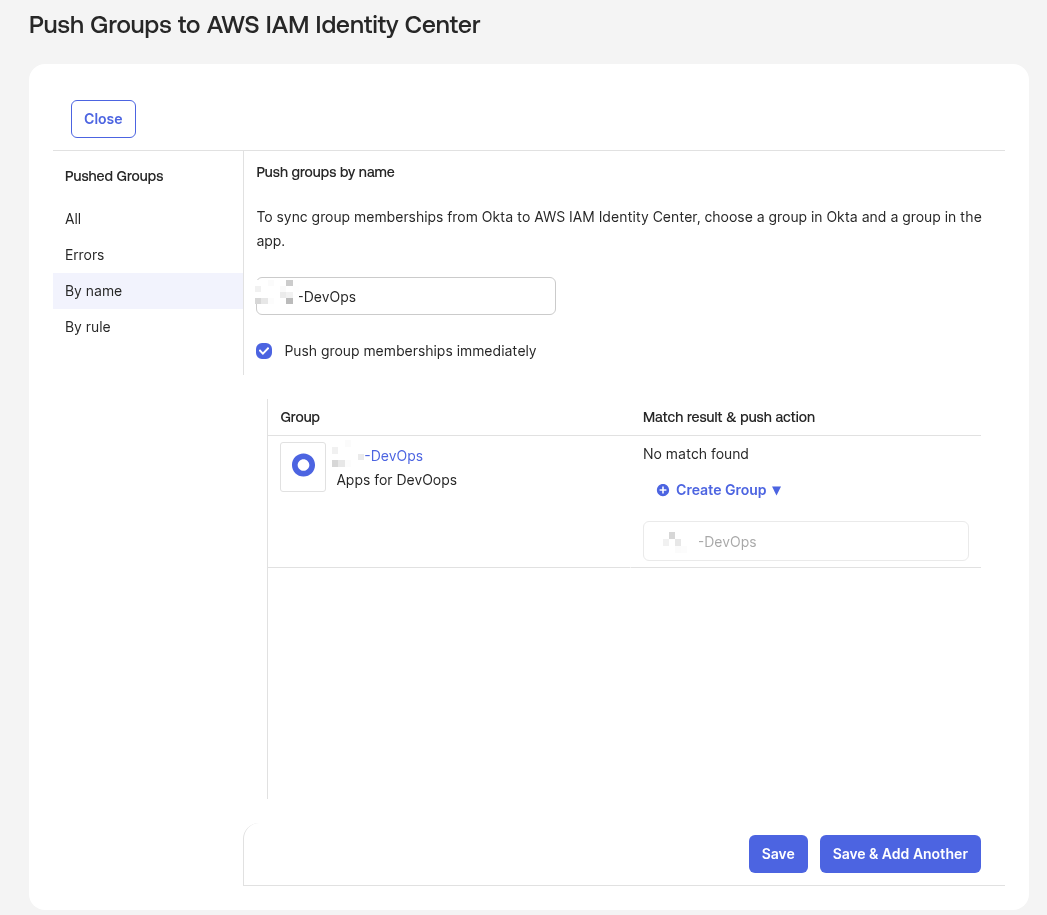The width and height of the screenshot is (1047, 915).
Task: Click the 'No match found' status text
Action: [x=696, y=454]
